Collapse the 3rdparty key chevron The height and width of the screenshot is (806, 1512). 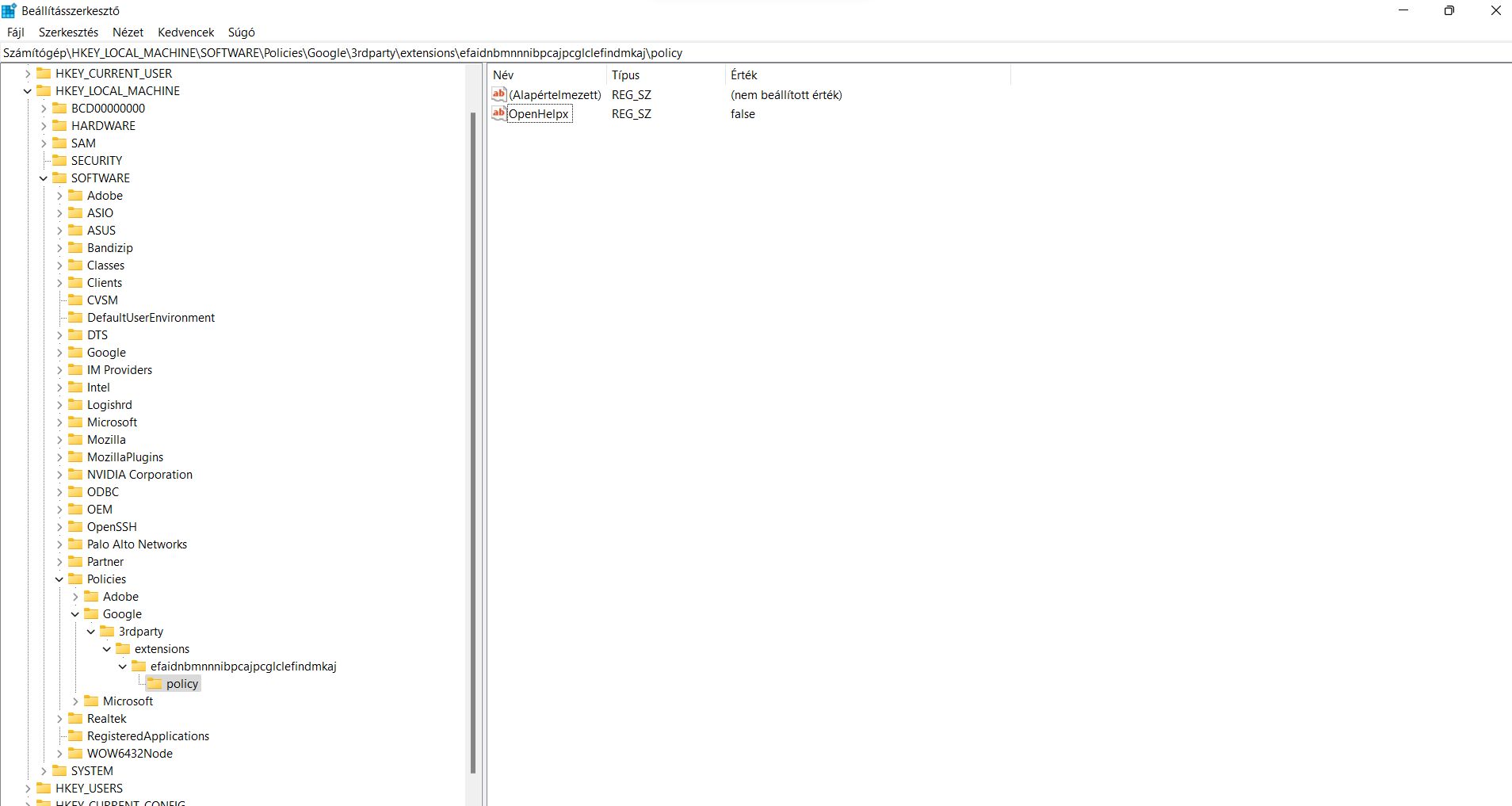91,632
